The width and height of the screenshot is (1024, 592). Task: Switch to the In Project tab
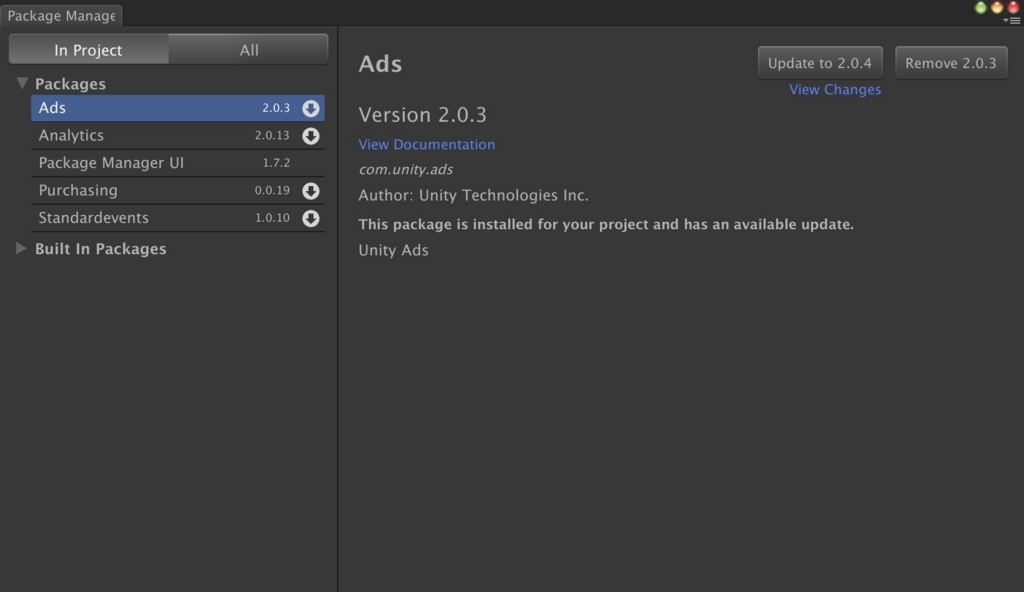[x=88, y=50]
